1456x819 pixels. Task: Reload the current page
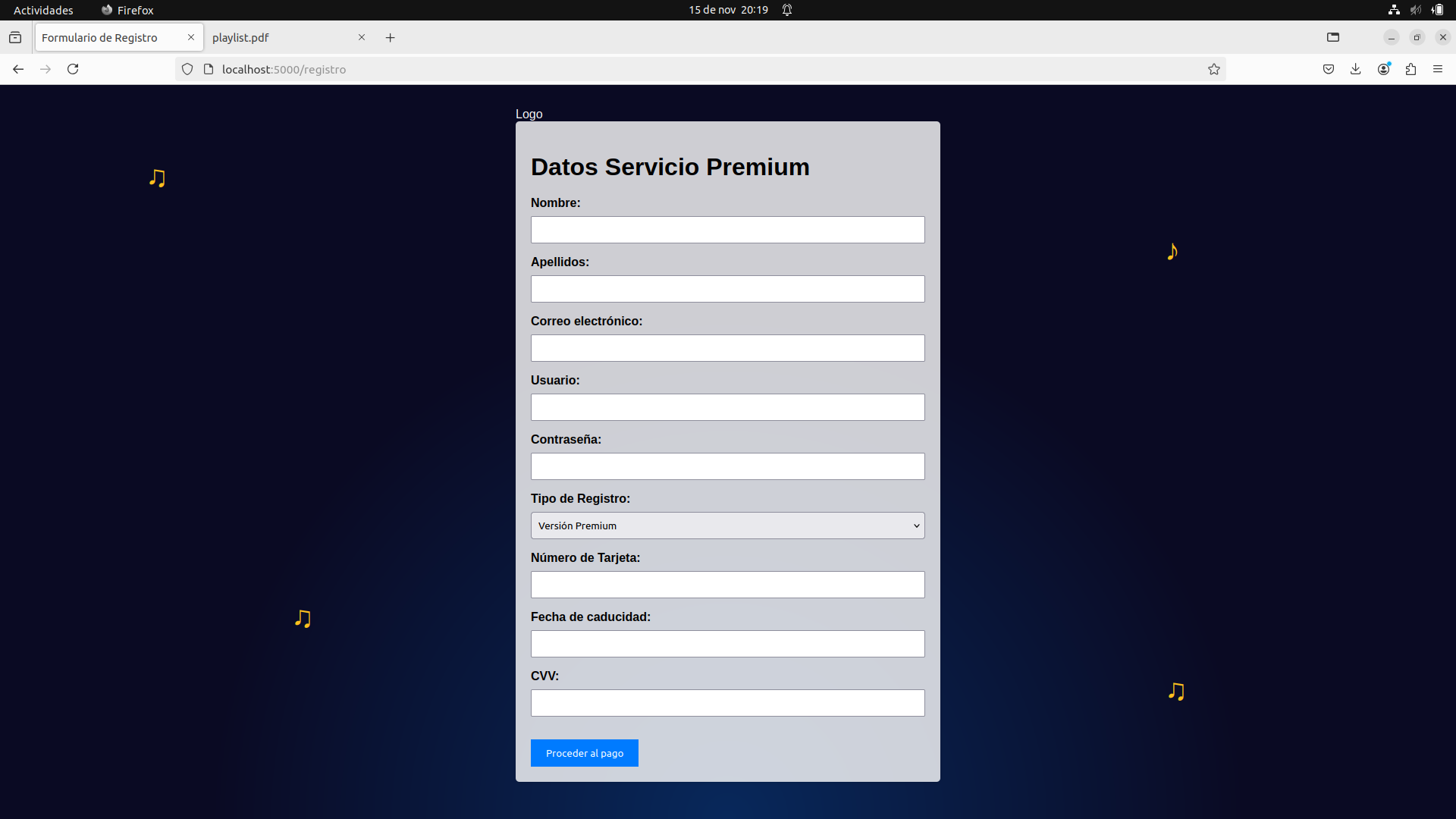click(73, 69)
